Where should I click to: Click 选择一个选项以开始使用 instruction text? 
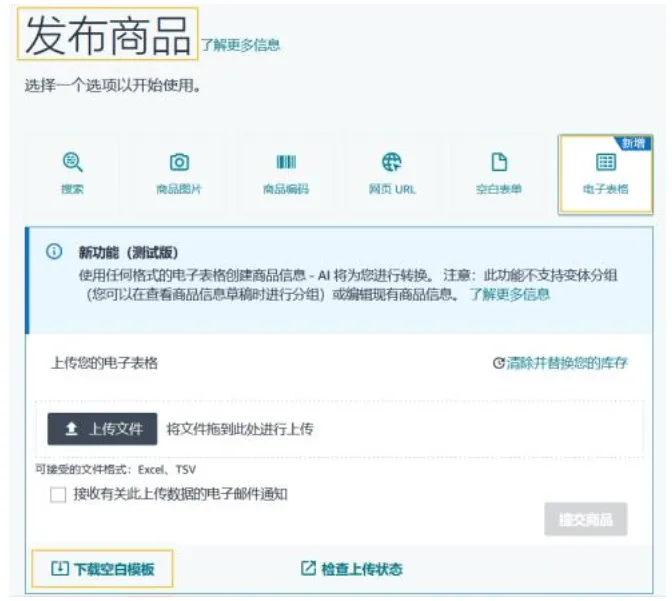tap(113, 86)
